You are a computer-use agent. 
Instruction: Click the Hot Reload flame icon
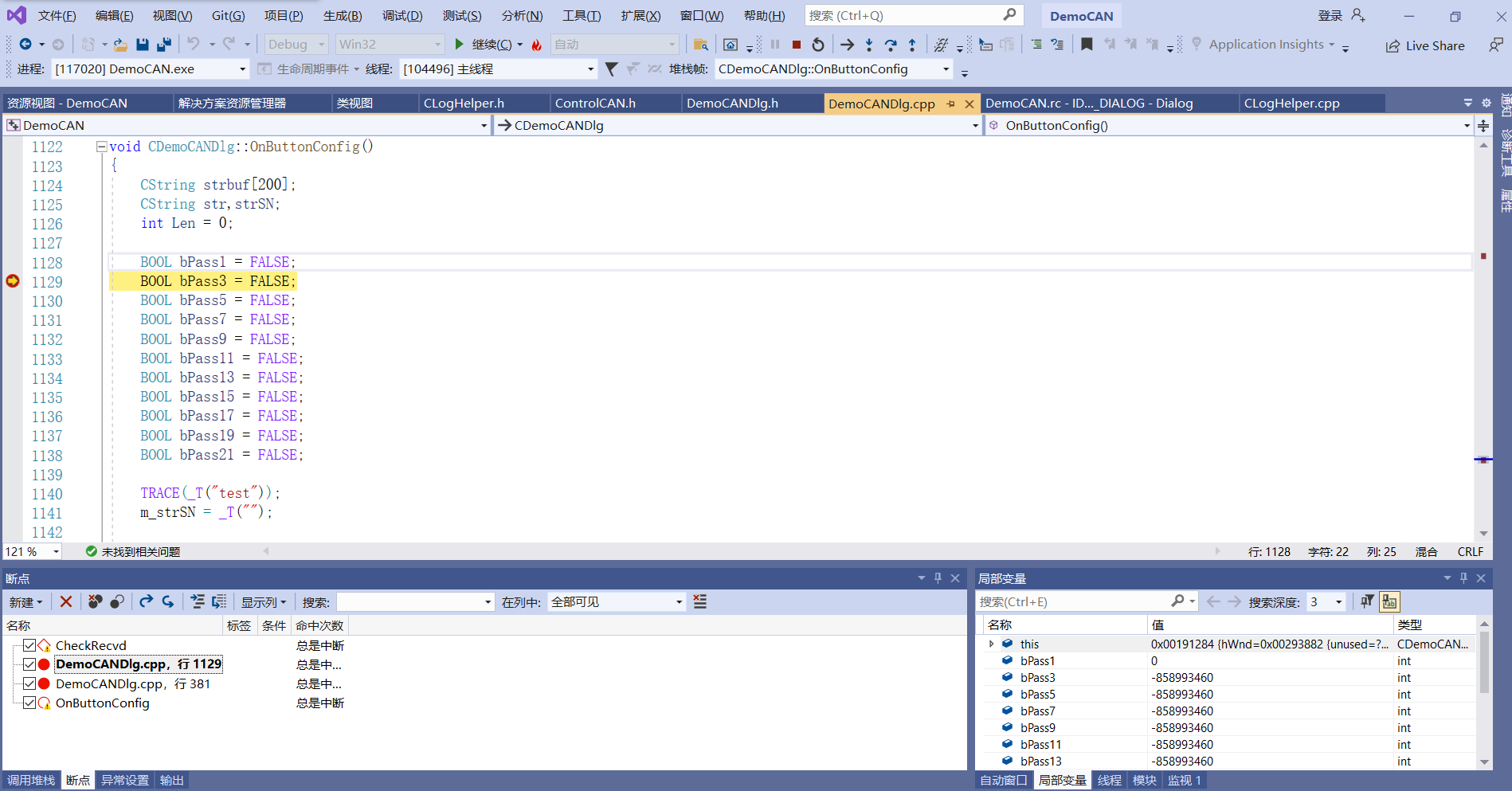click(x=536, y=44)
